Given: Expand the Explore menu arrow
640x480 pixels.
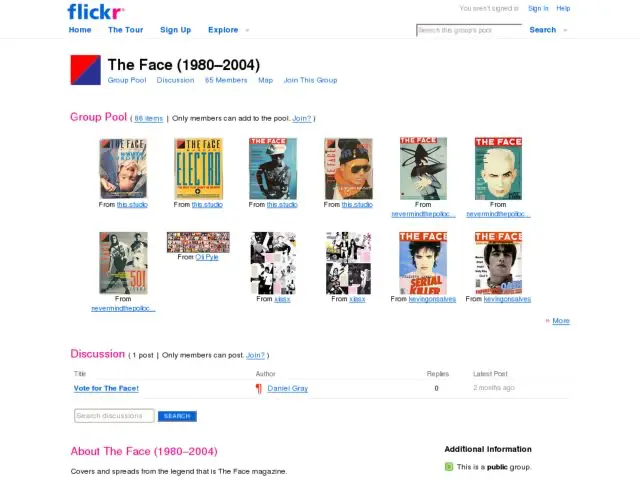Looking at the screenshot, I should tap(247, 30).
